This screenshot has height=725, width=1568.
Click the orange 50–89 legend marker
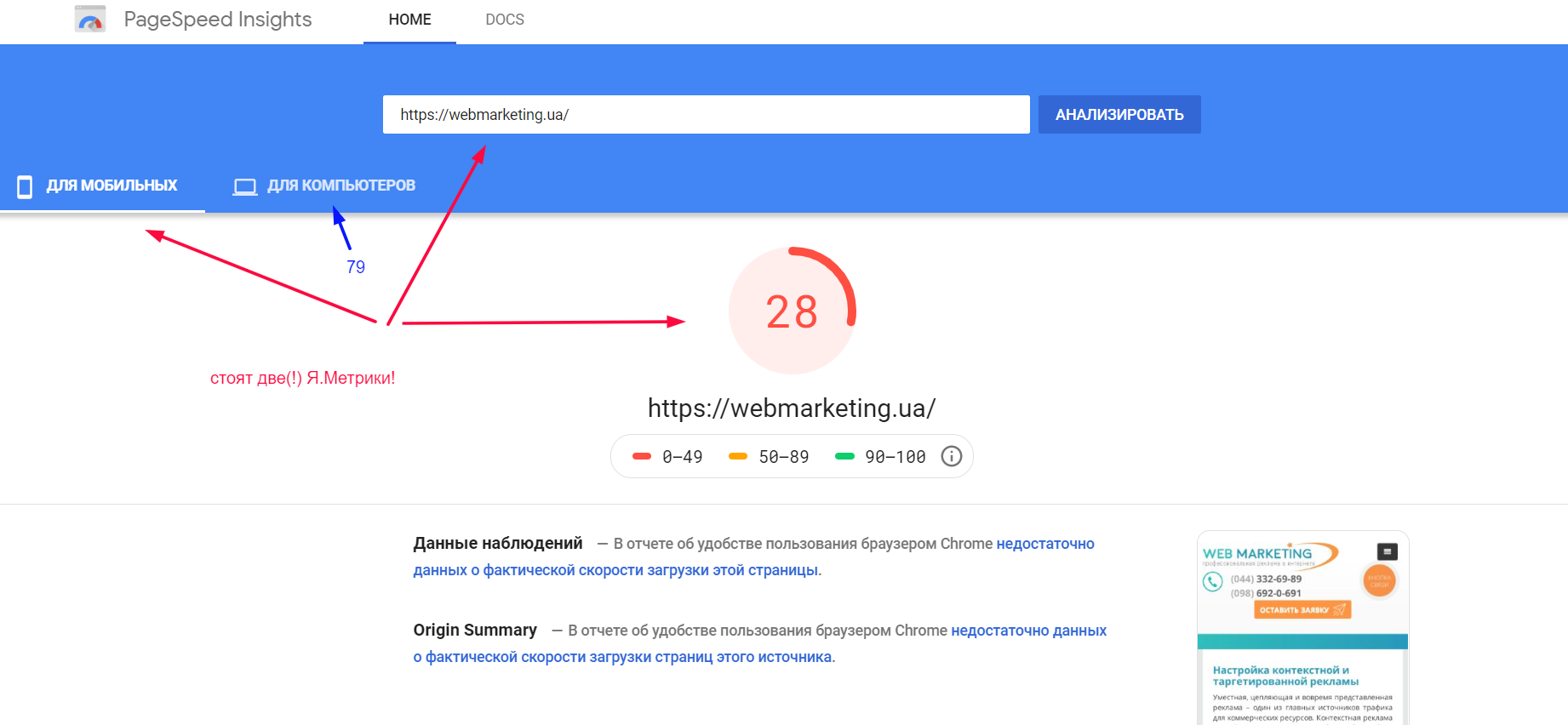click(x=738, y=457)
